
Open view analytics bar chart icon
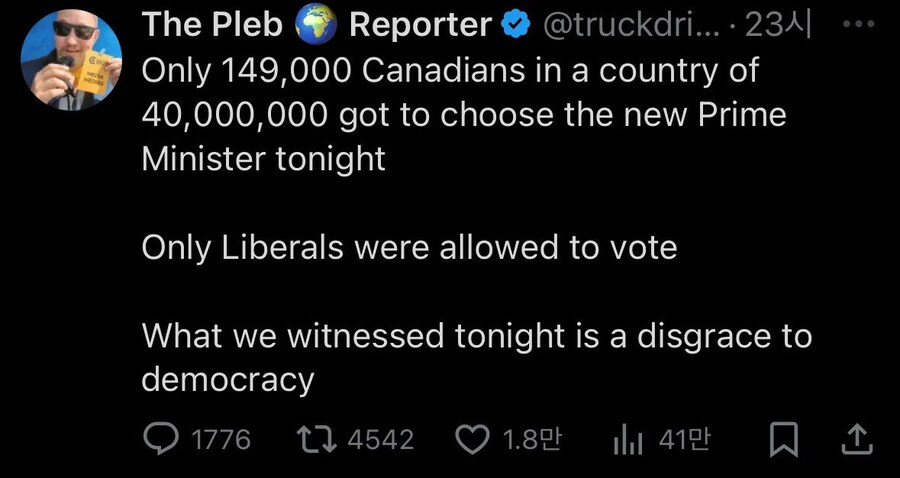pyautogui.click(x=627, y=439)
